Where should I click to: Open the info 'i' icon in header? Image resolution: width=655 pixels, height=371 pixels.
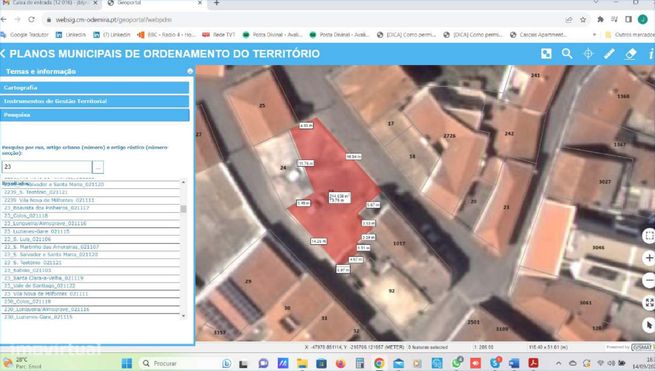(651, 53)
